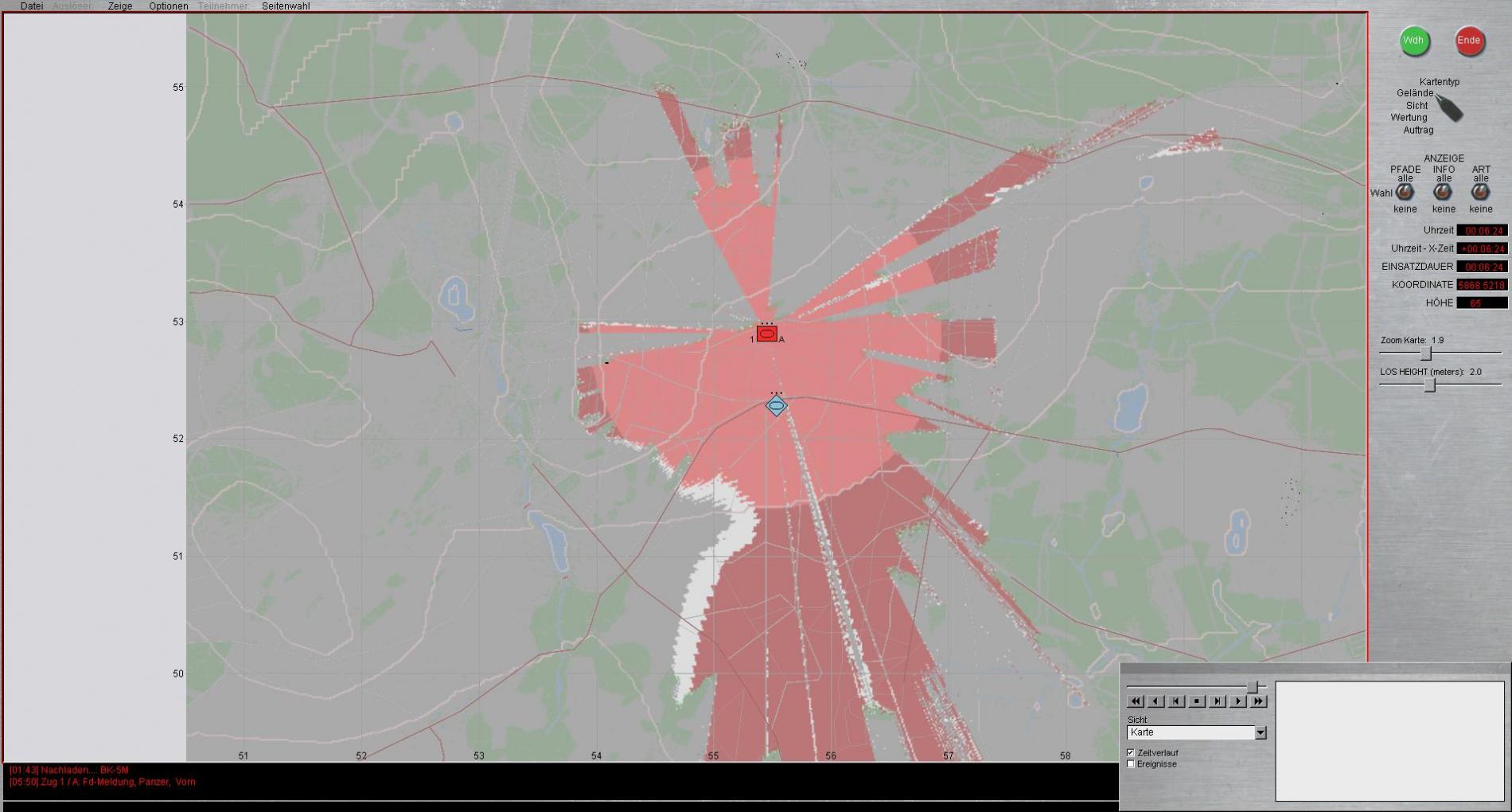This screenshot has height=812, width=1512.
Task: Select the blue friendly unit diamond marker
Action: pyautogui.click(x=776, y=406)
